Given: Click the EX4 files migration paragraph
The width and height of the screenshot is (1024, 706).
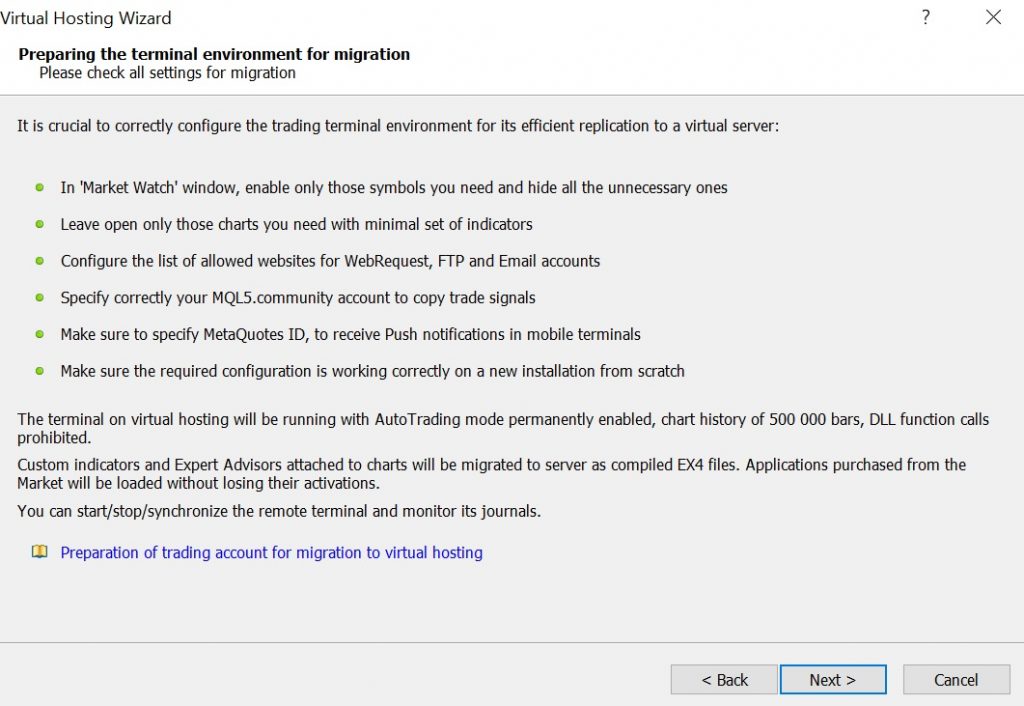Looking at the screenshot, I should coord(491,474).
